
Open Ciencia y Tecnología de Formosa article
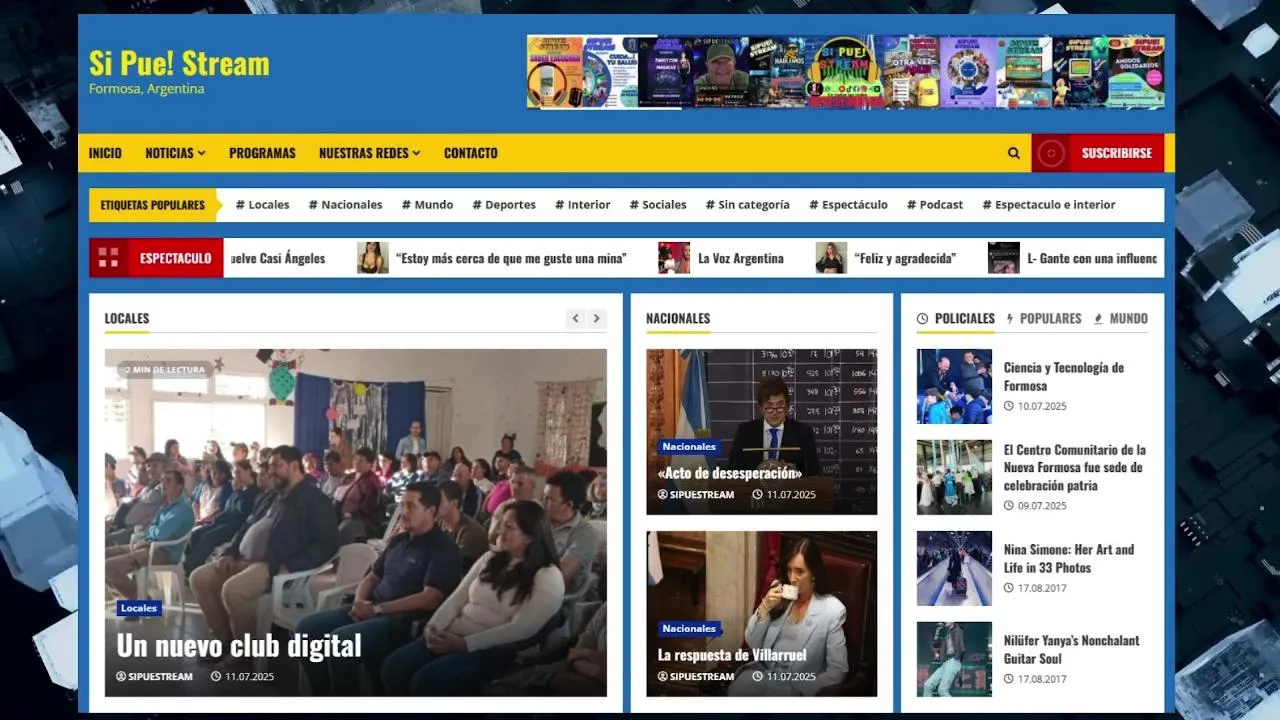coord(1064,376)
